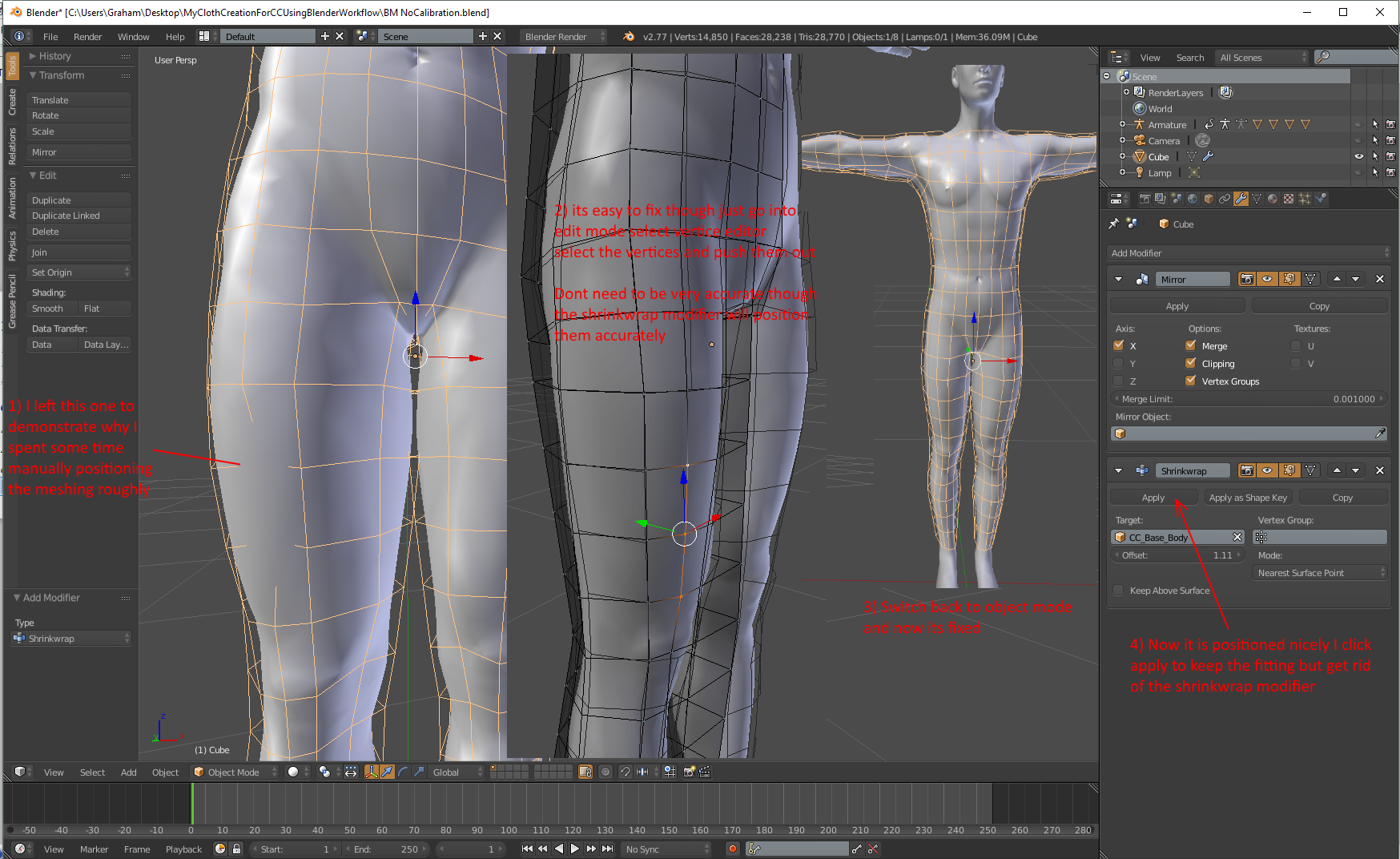This screenshot has height=859, width=1400.
Task: Open the Texture properties tab (checkerboard icon)
Action: (1289, 199)
